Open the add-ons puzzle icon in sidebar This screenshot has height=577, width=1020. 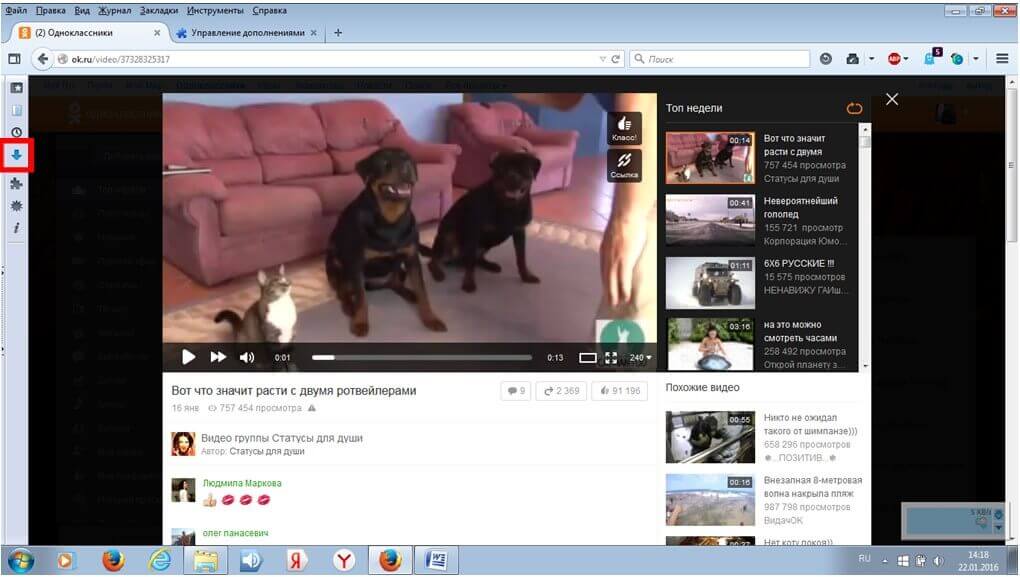tap(16, 183)
